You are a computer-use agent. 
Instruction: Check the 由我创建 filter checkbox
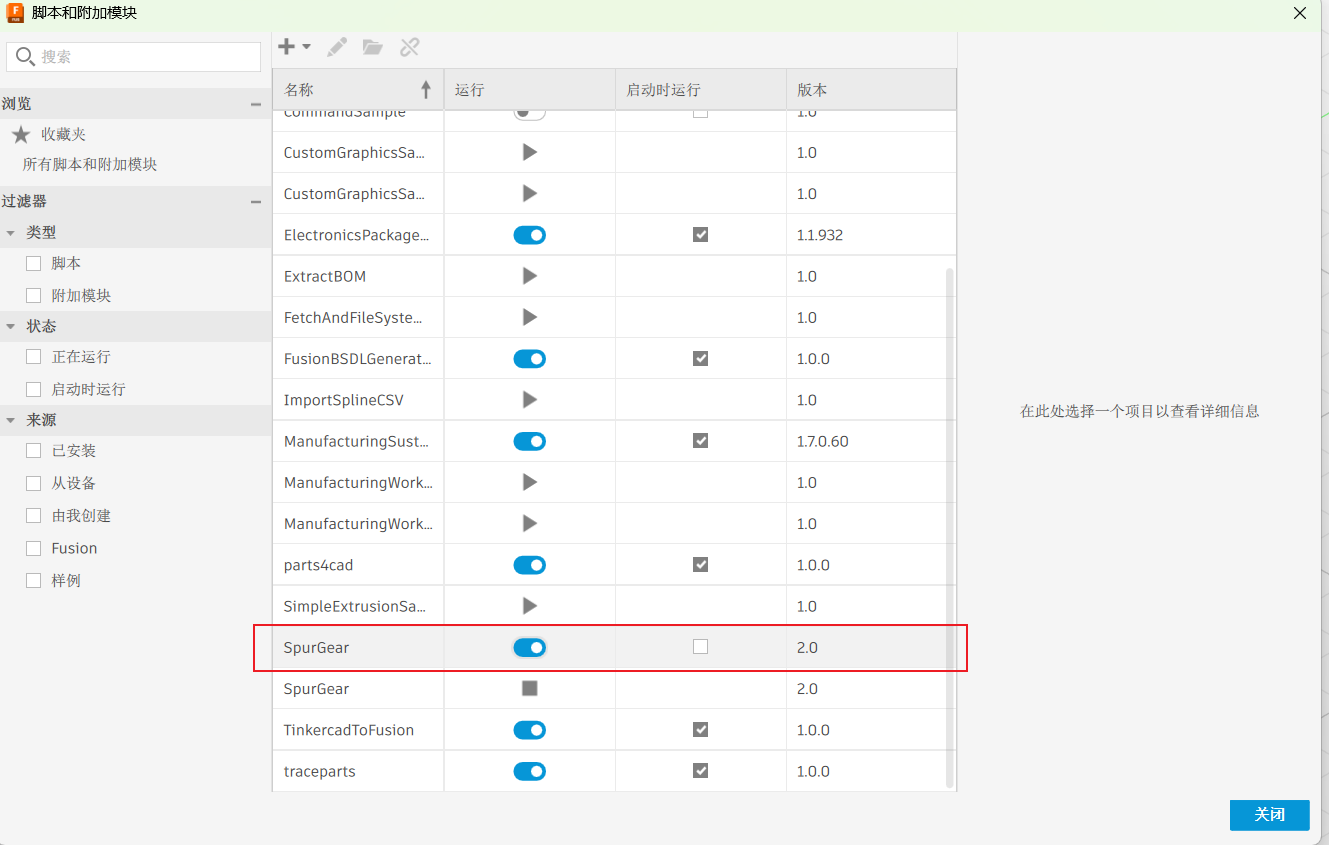click(x=34, y=516)
